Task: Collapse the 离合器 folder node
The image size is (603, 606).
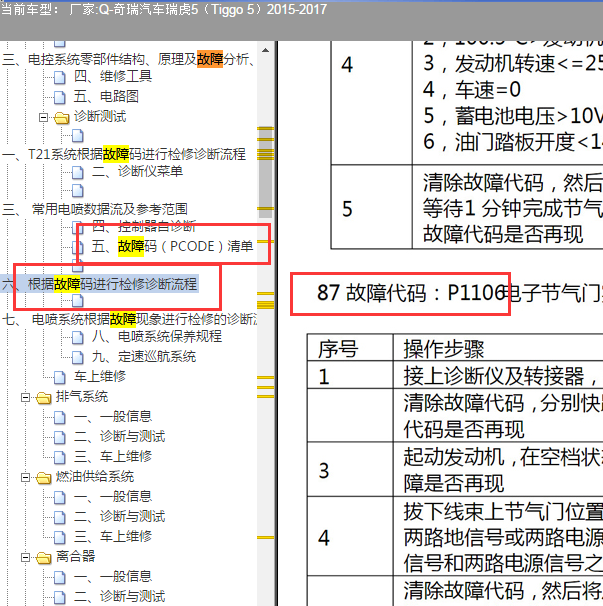Action: click(26, 558)
